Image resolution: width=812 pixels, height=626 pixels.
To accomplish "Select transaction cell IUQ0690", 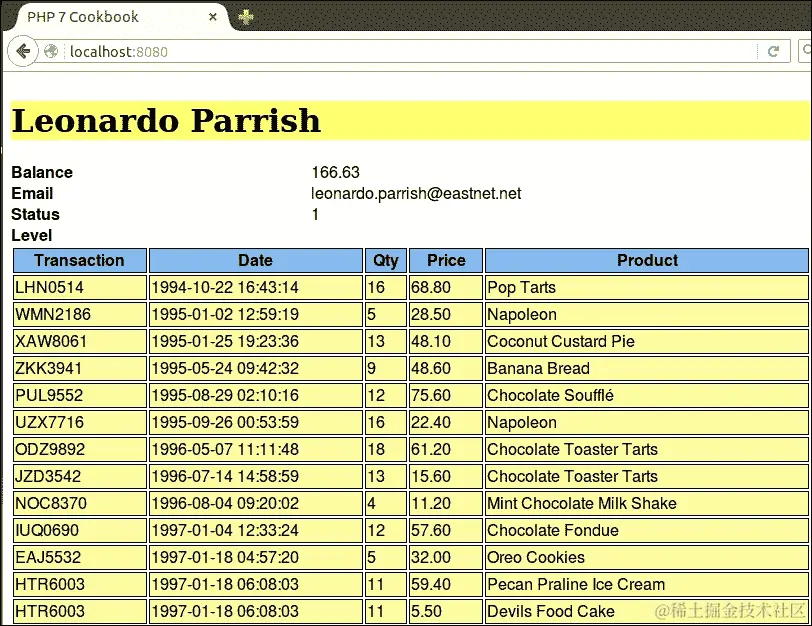I will pos(80,530).
